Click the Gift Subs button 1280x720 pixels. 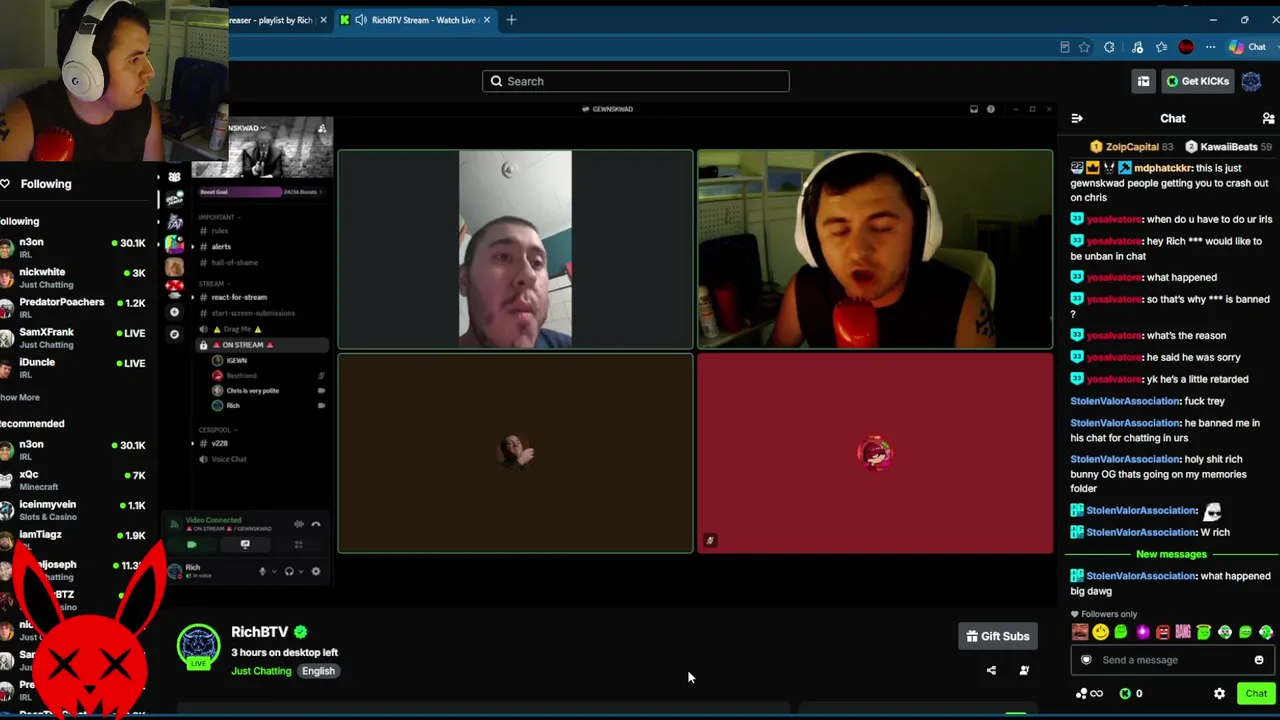click(x=998, y=636)
